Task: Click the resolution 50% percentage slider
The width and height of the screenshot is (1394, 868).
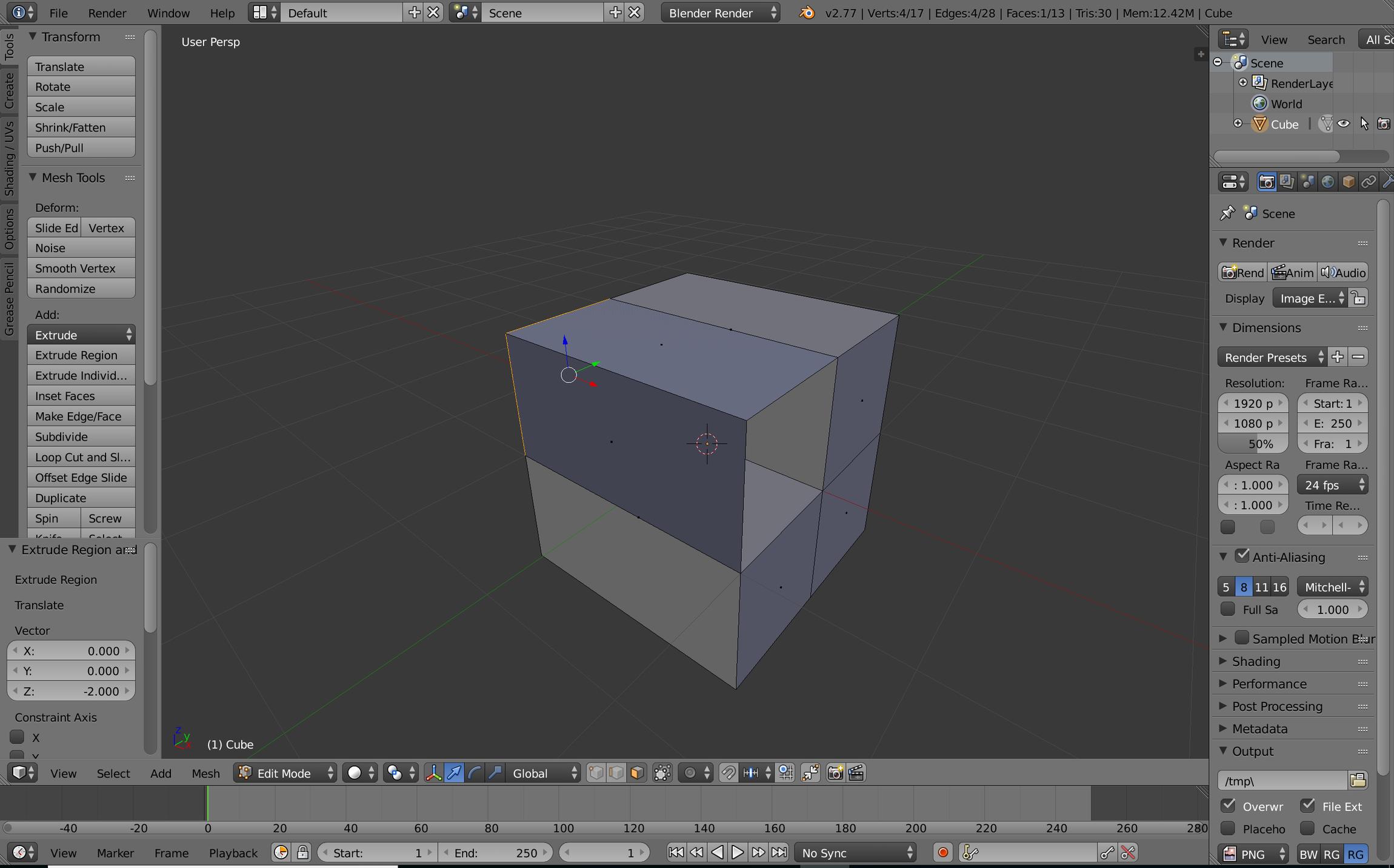Action: (1253, 444)
